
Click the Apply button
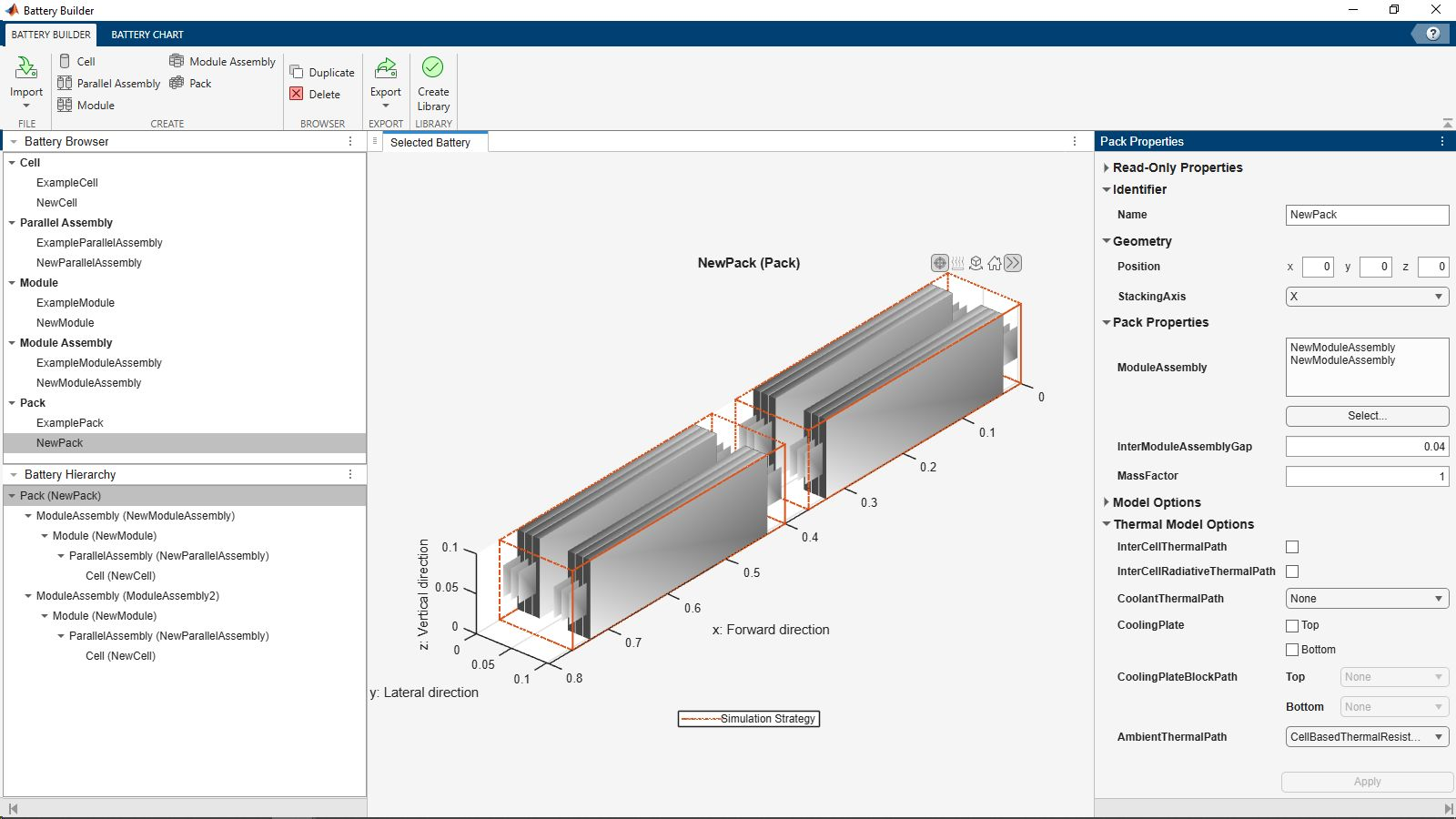(x=1367, y=782)
